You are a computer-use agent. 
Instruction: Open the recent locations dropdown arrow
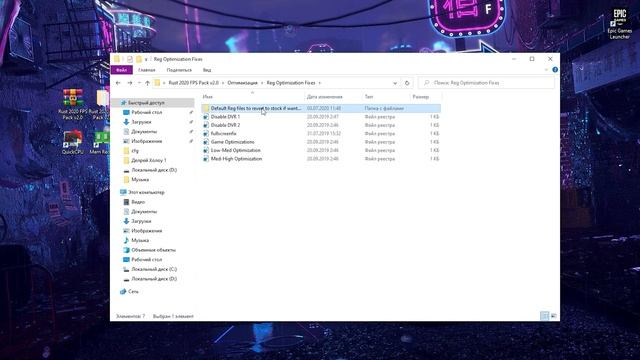[x=139, y=83]
